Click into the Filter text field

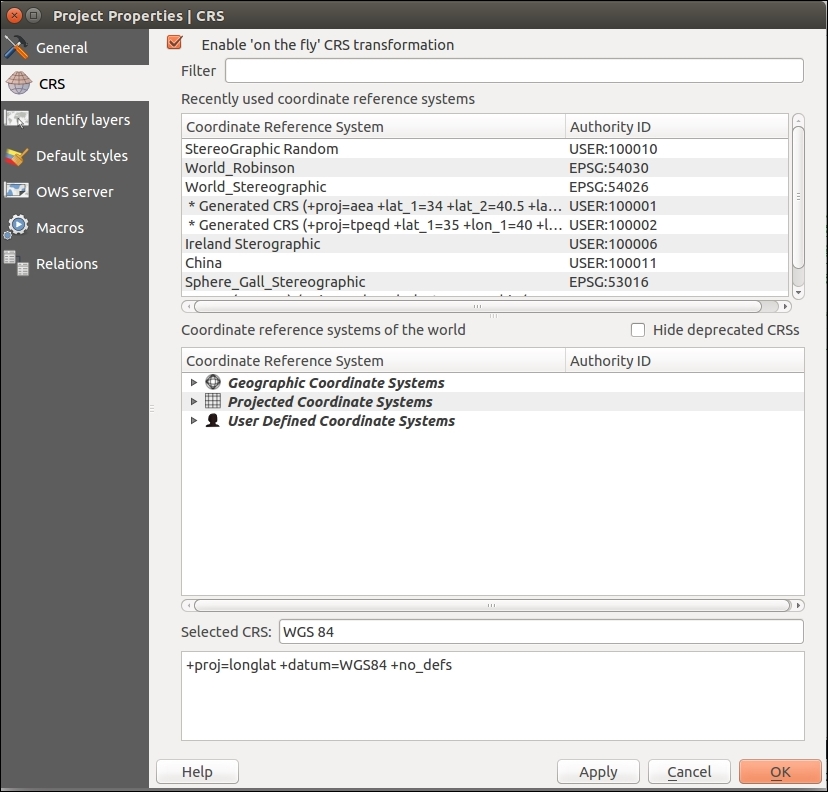click(x=514, y=71)
